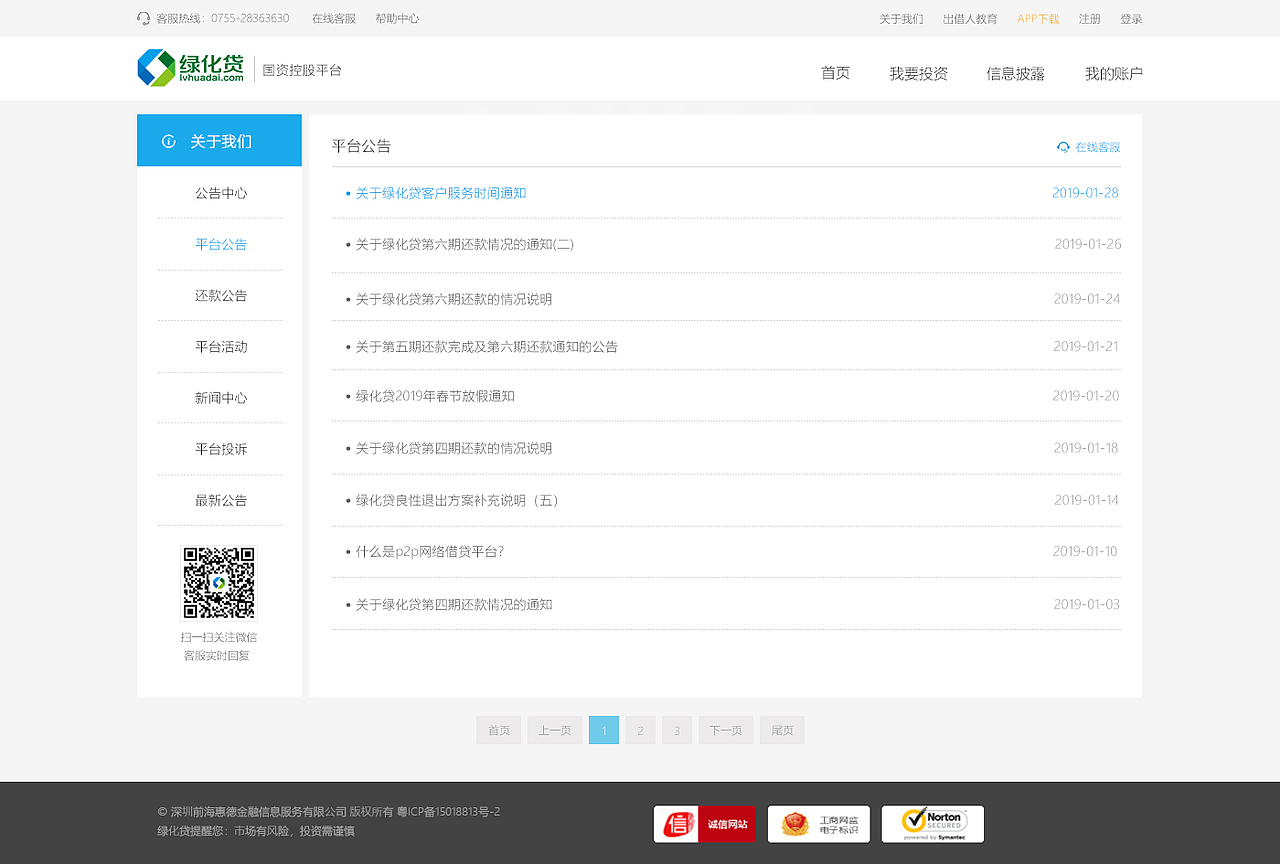Click the WeChat QR code image
The width and height of the screenshot is (1280, 864).
point(219,582)
